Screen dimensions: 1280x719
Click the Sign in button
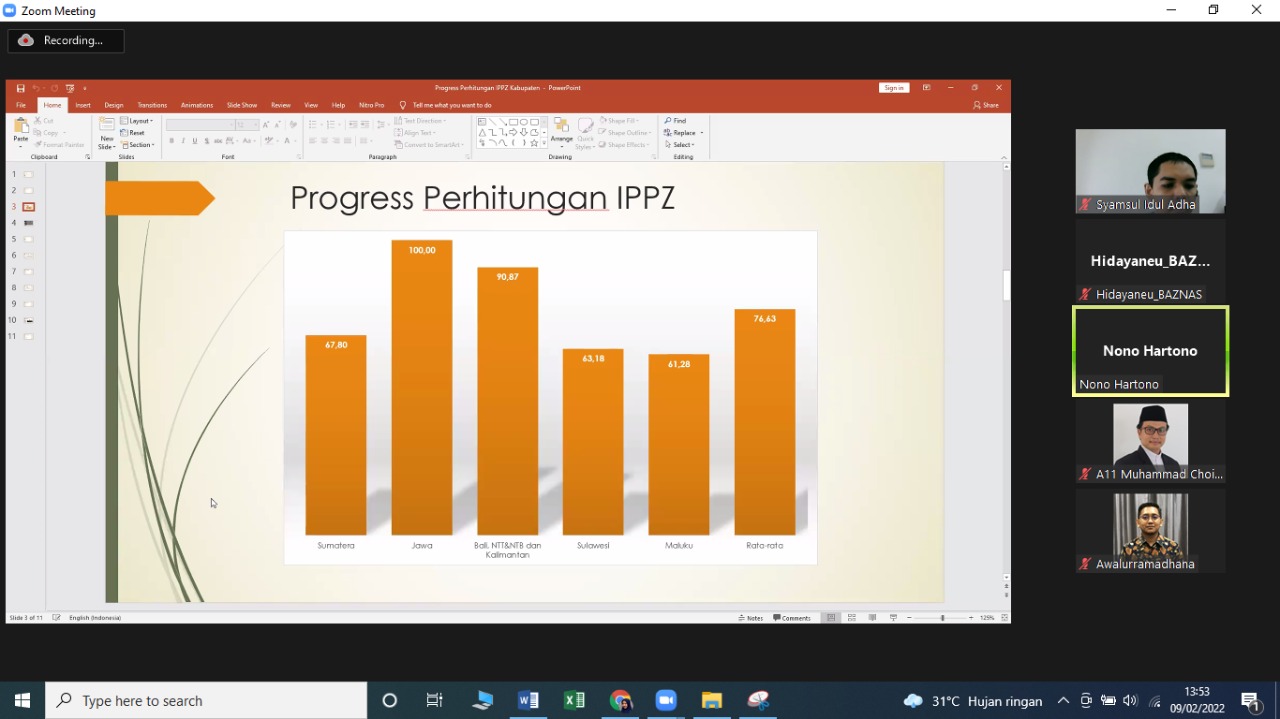893,88
